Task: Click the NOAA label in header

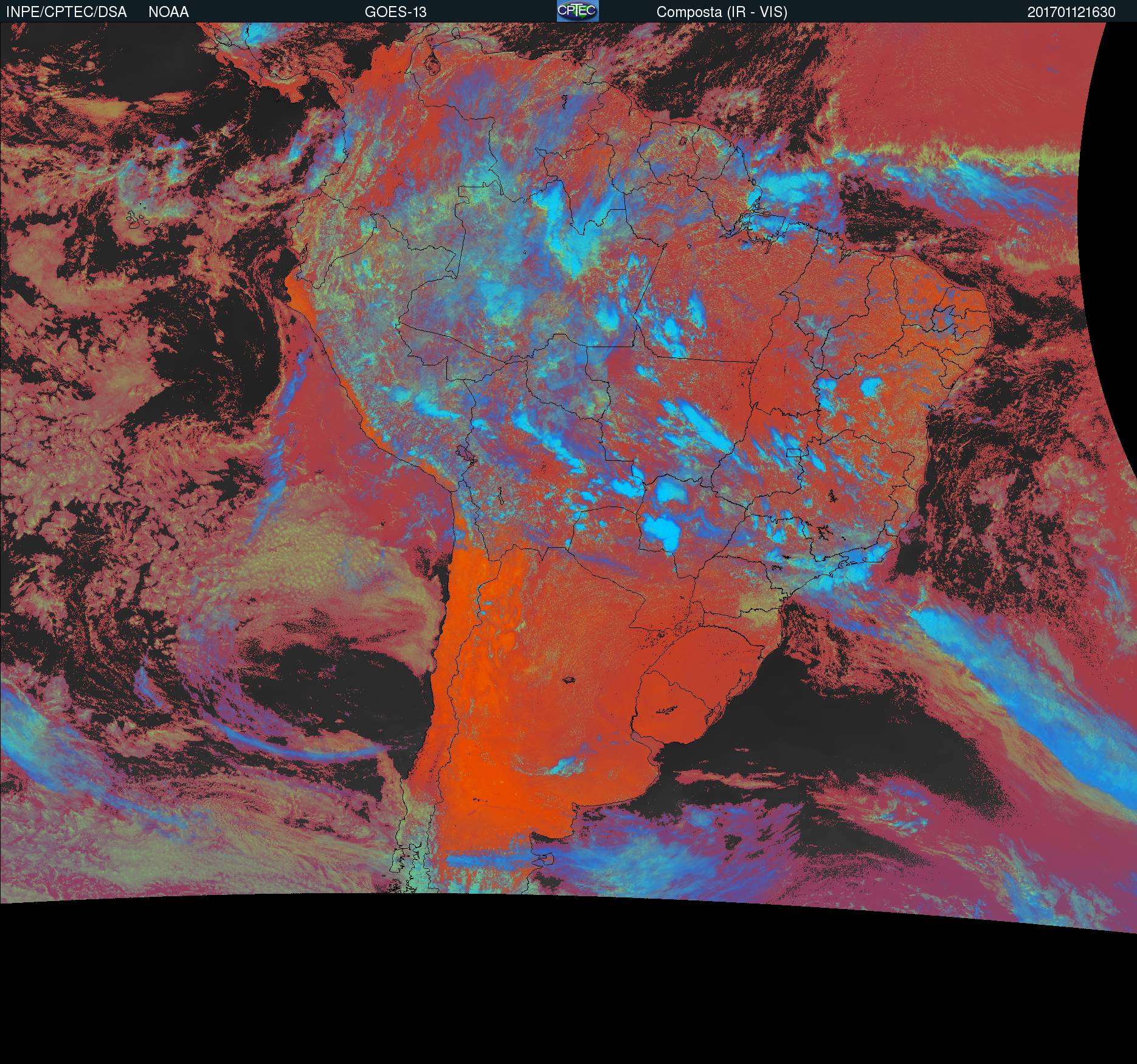Action: click(x=168, y=12)
